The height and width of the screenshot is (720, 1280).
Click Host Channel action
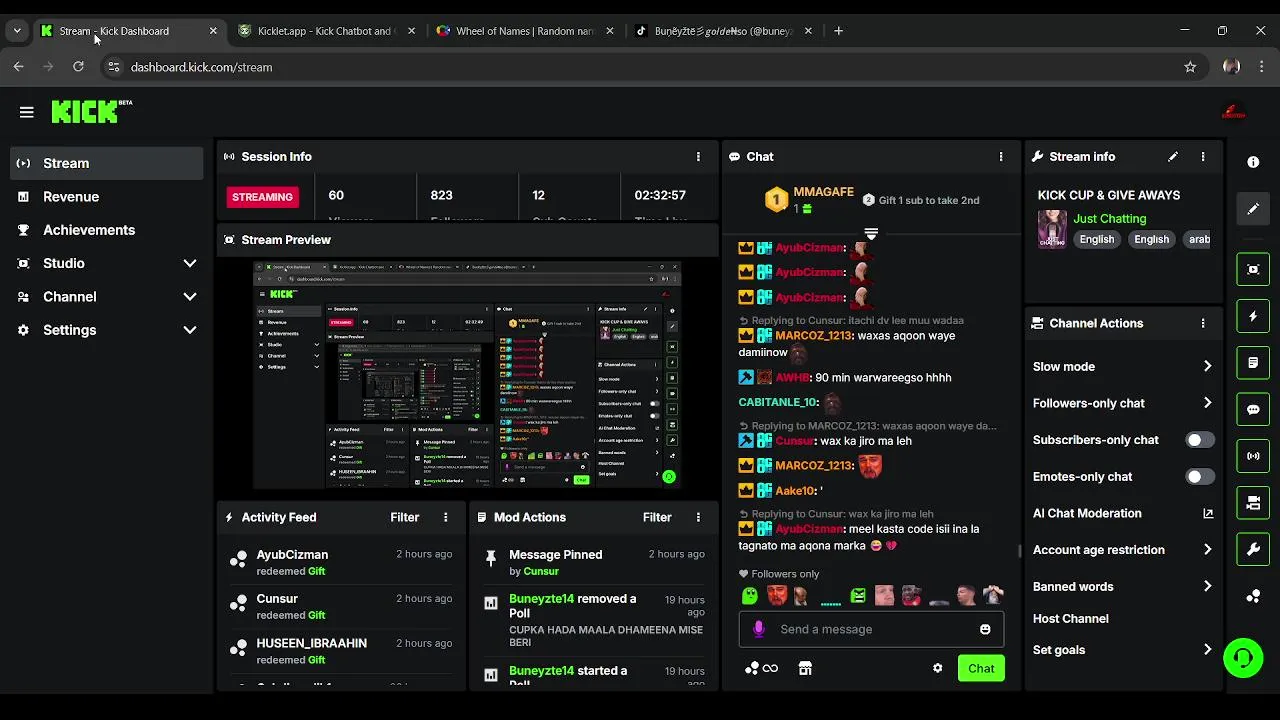coord(1071,618)
